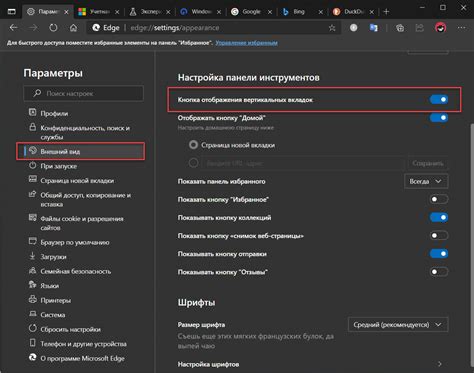Viewport: 474px width, 373px height.
Task: Open Общий доступ, копирование и вставка
Action: coord(81,199)
